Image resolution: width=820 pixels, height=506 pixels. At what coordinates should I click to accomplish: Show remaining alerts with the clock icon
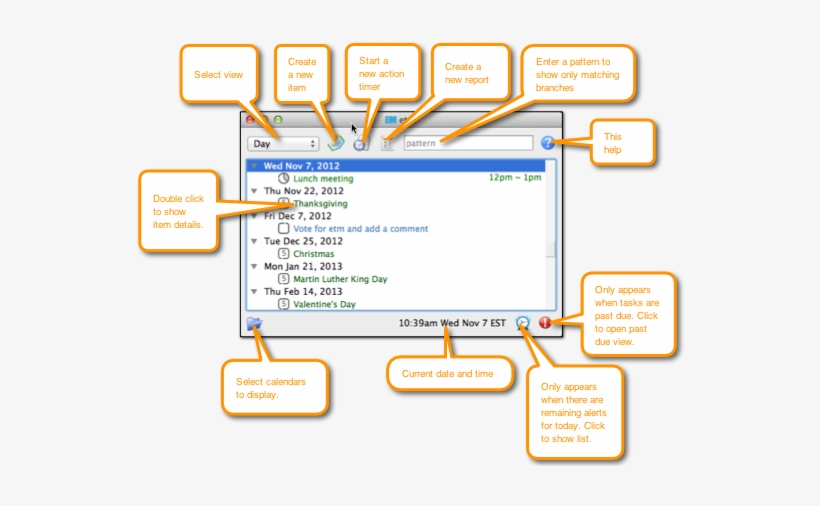[x=523, y=323]
